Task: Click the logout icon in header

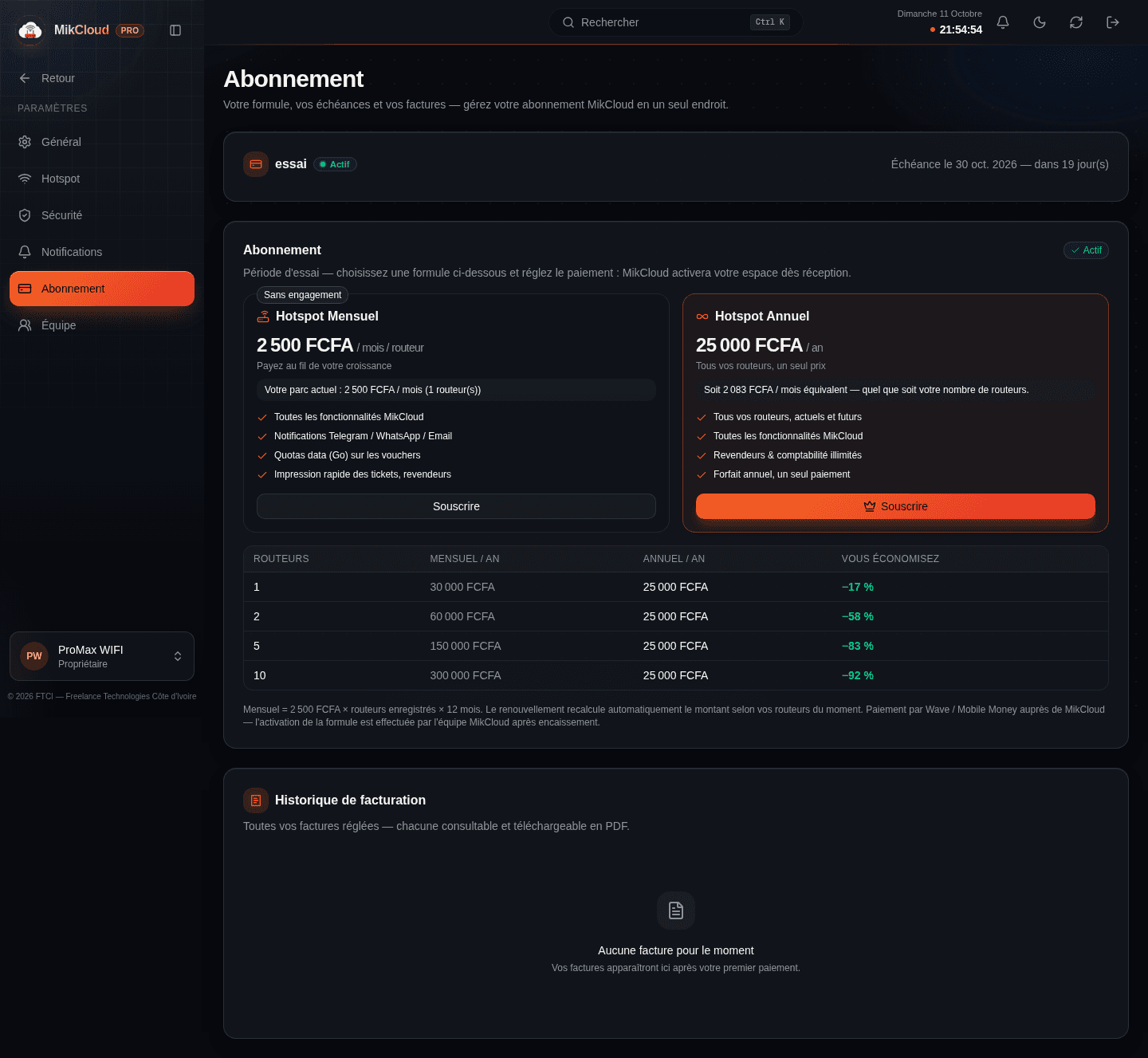Action: tap(1113, 22)
